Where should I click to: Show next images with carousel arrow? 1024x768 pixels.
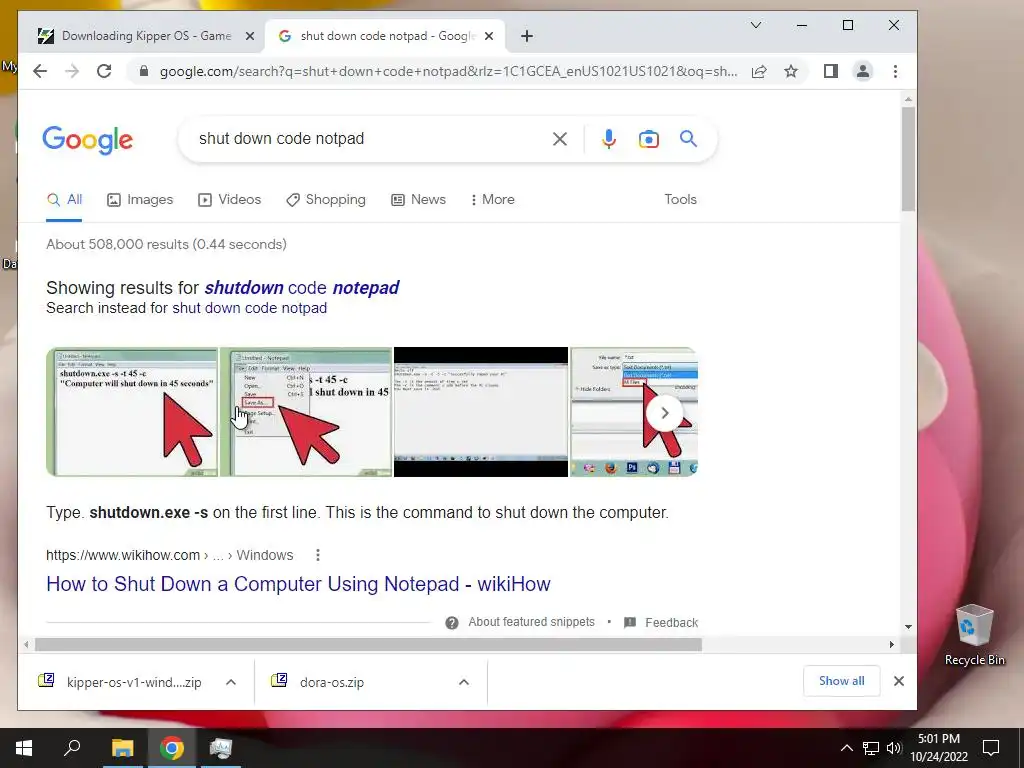point(664,413)
